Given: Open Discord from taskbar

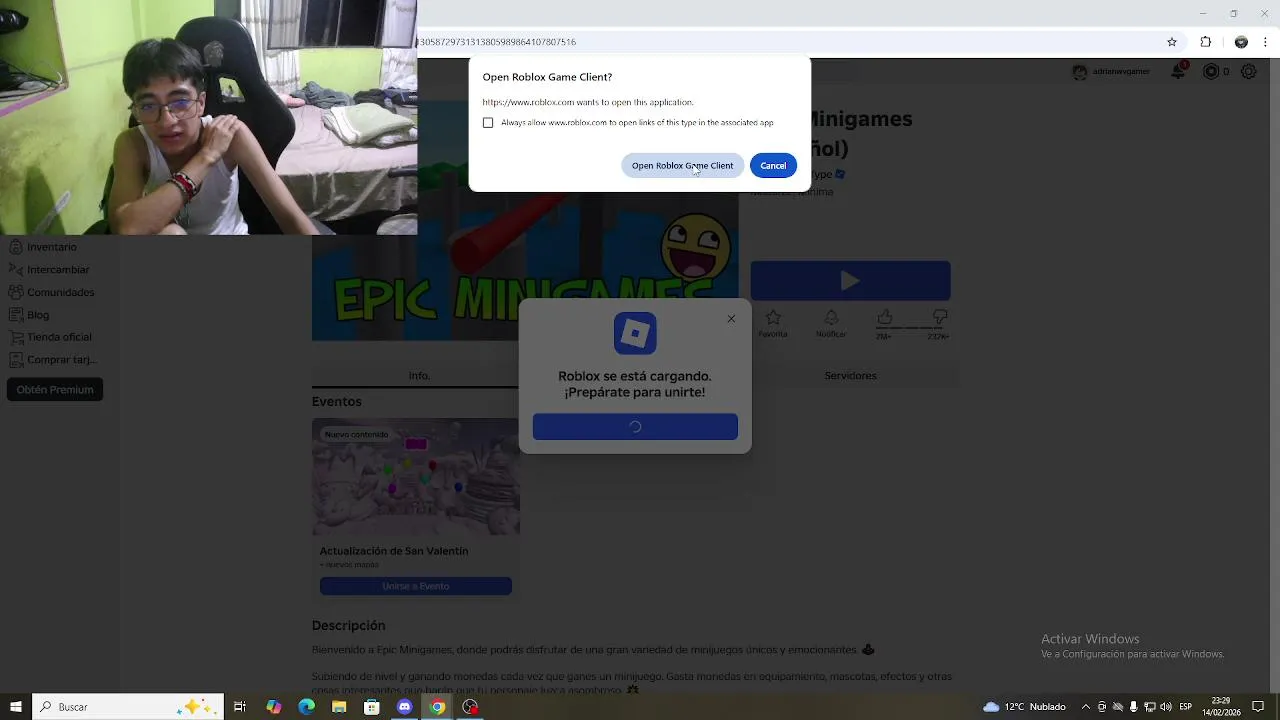Looking at the screenshot, I should click(x=405, y=707).
